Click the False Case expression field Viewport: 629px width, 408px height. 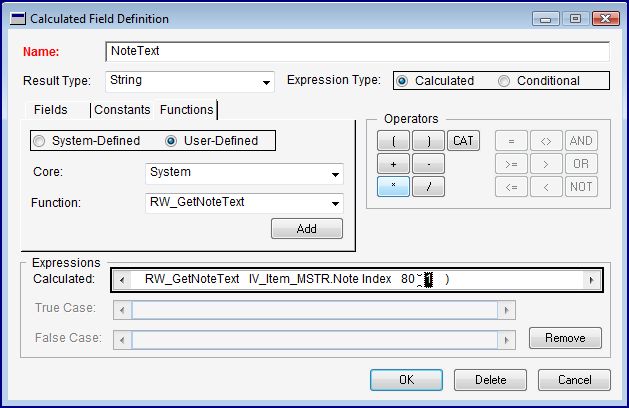pyautogui.click(x=314, y=340)
